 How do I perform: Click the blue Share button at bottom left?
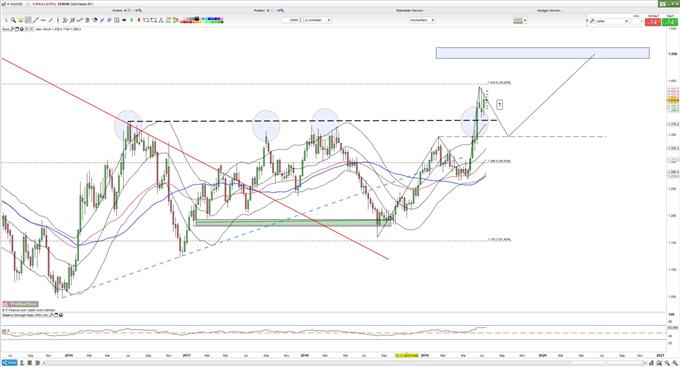click(9, 363)
